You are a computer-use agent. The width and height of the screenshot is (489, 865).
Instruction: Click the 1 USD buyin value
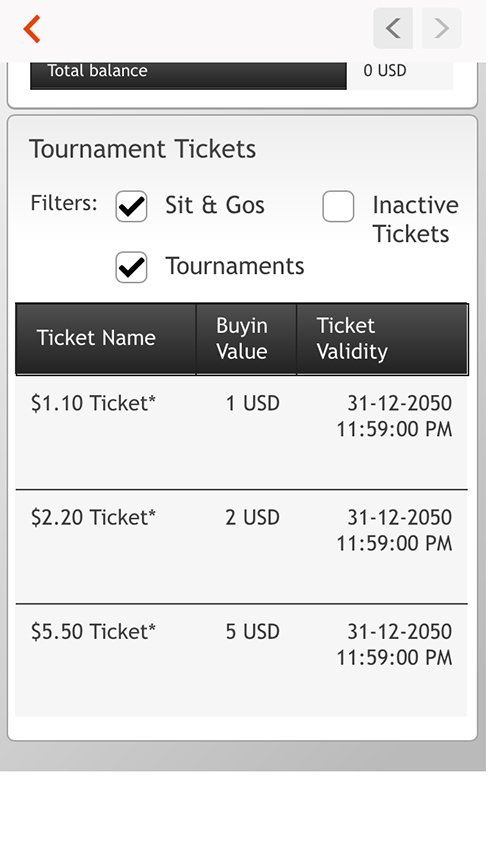pos(252,404)
